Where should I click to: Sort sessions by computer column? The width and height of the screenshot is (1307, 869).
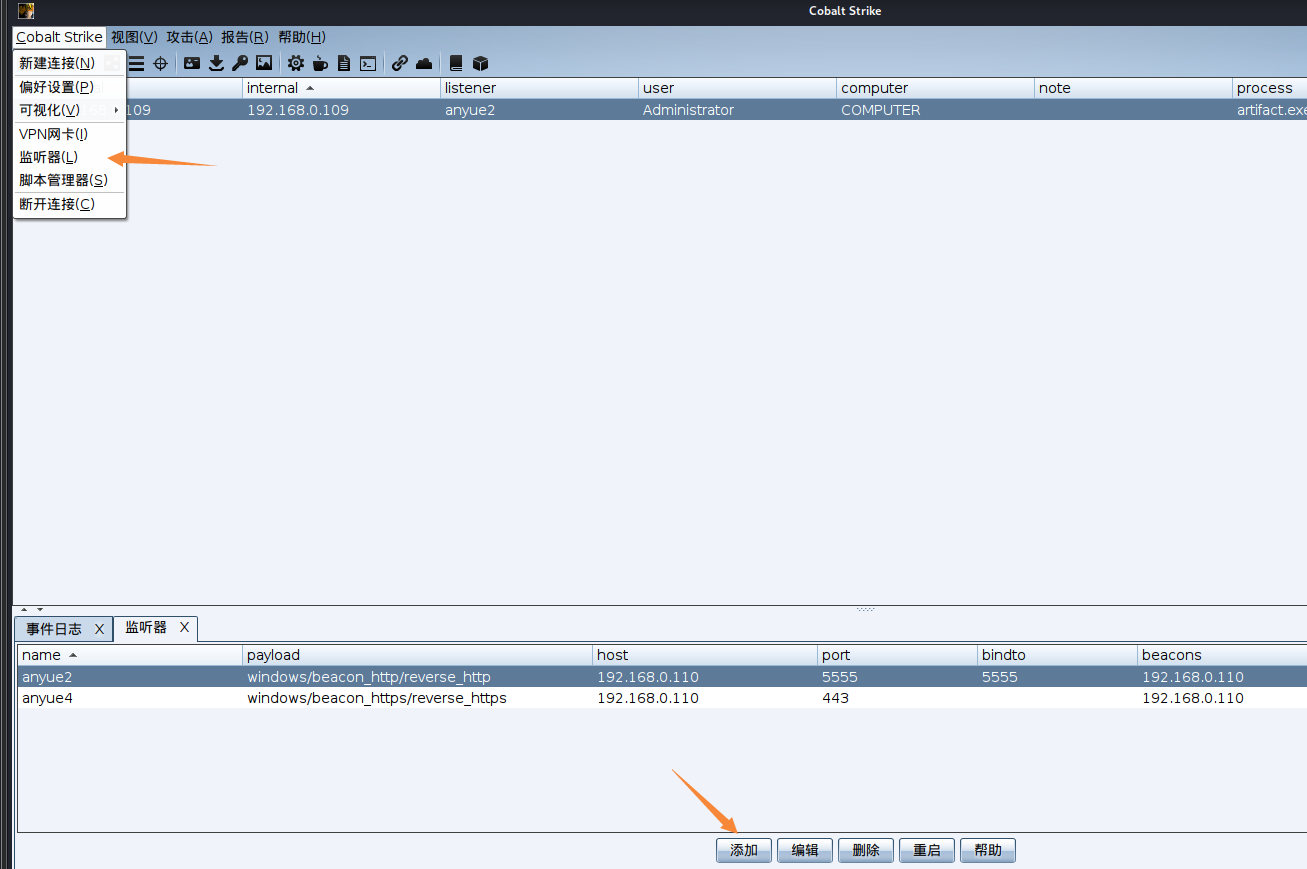pyautogui.click(x=936, y=88)
